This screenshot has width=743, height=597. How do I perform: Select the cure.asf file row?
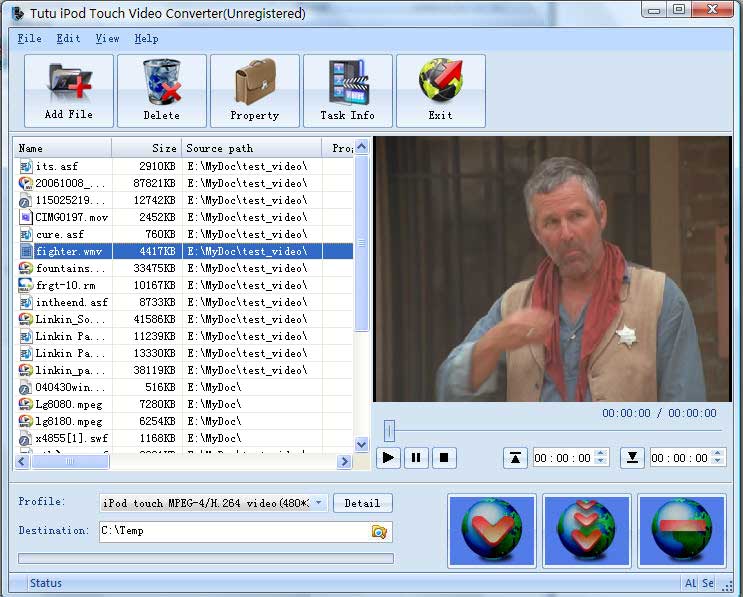pyautogui.click(x=185, y=234)
